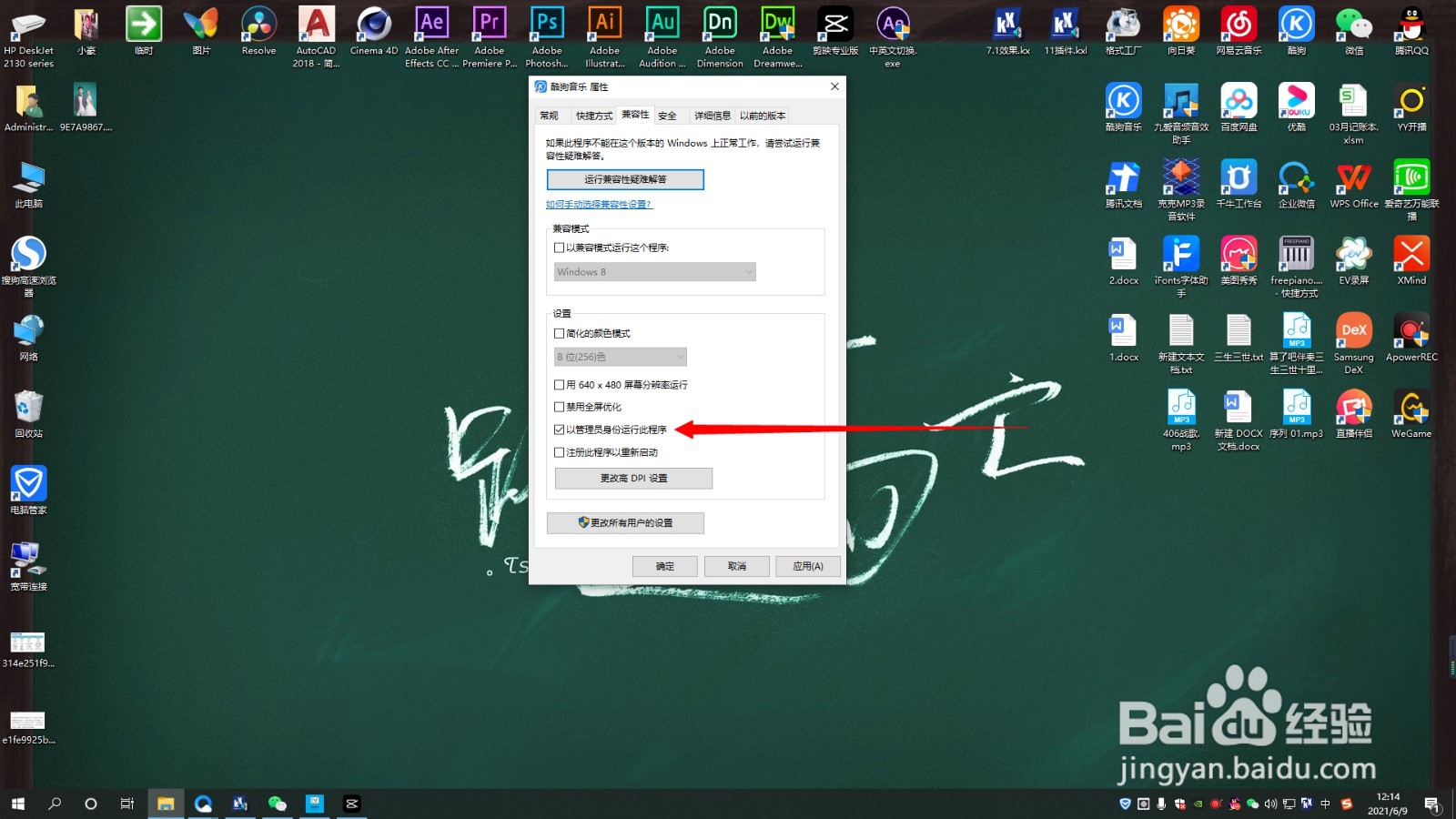Click the OK (确定) button in dialog
The image size is (1456, 819).
tap(665, 566)
